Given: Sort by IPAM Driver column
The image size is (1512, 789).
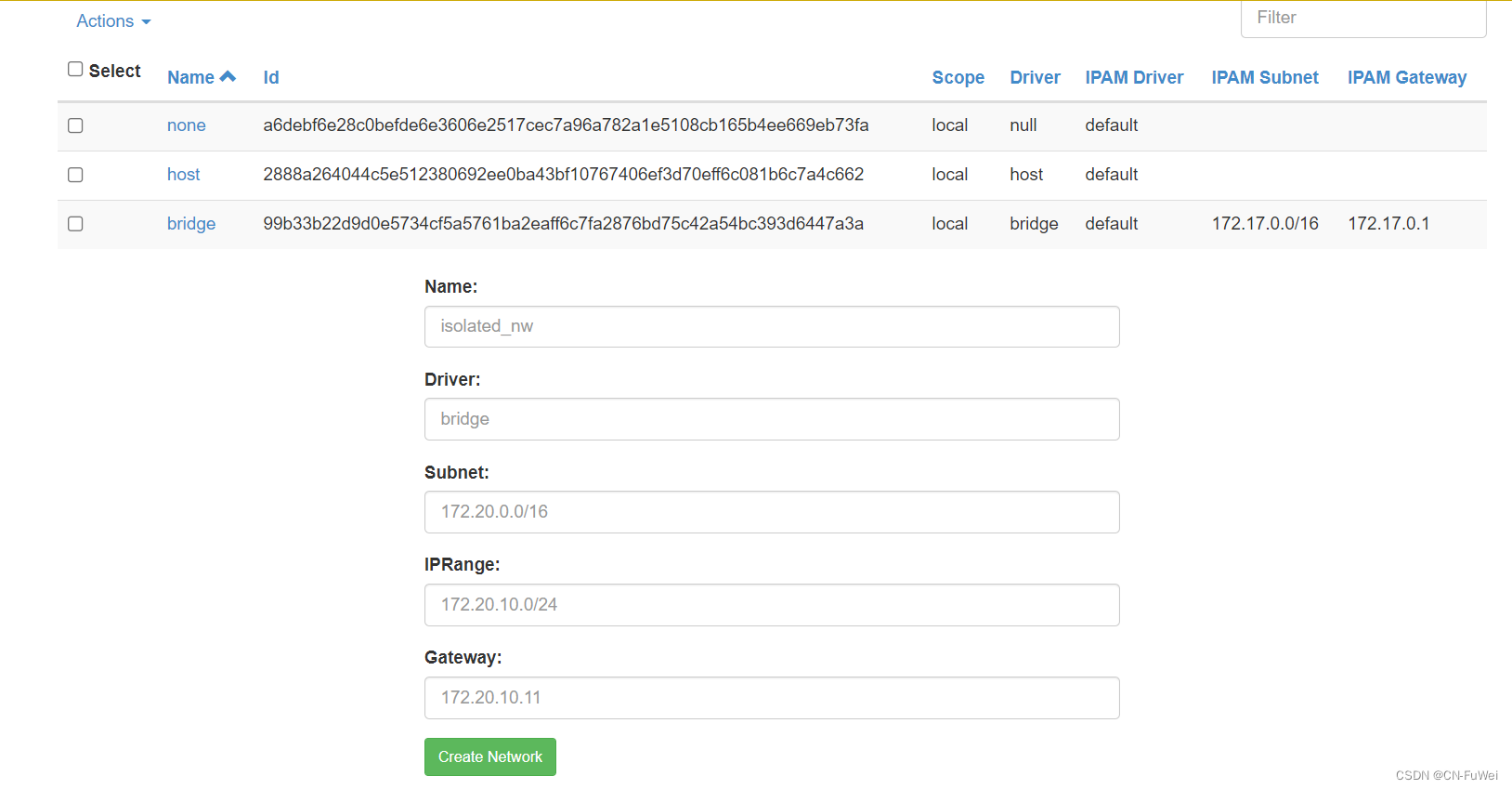Looking at the screenshot, I should coord(1134,77).
